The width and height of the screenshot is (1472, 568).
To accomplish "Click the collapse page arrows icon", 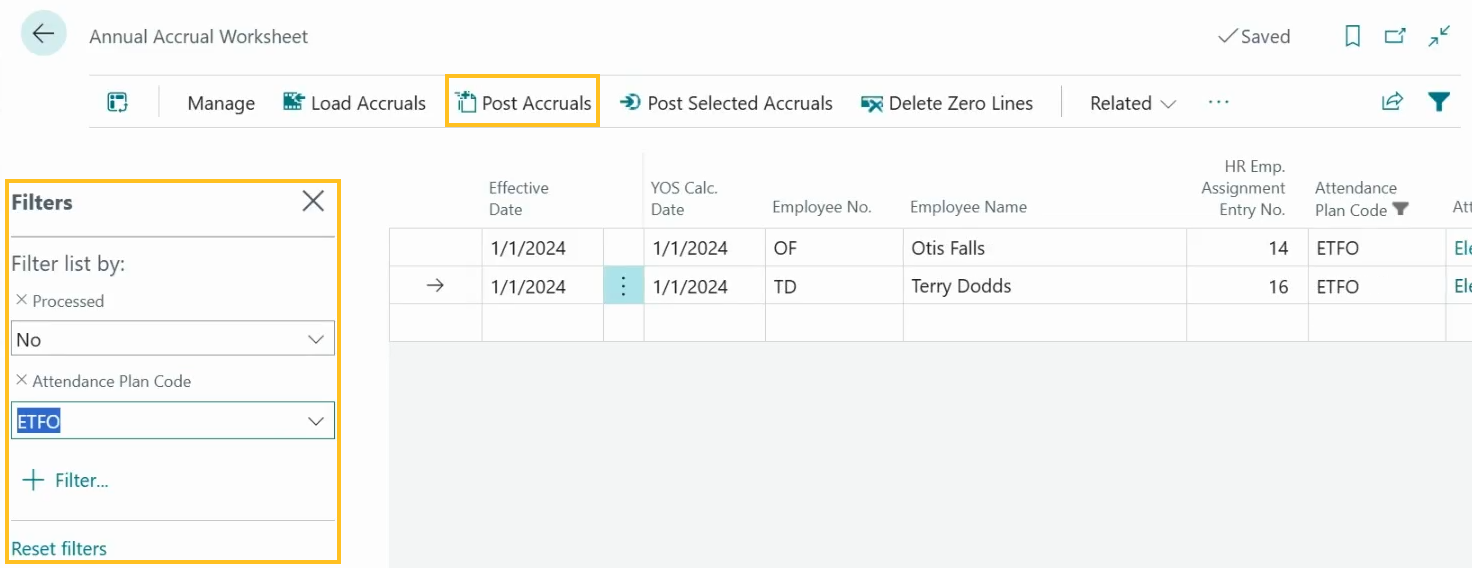I will (1439, 37).
